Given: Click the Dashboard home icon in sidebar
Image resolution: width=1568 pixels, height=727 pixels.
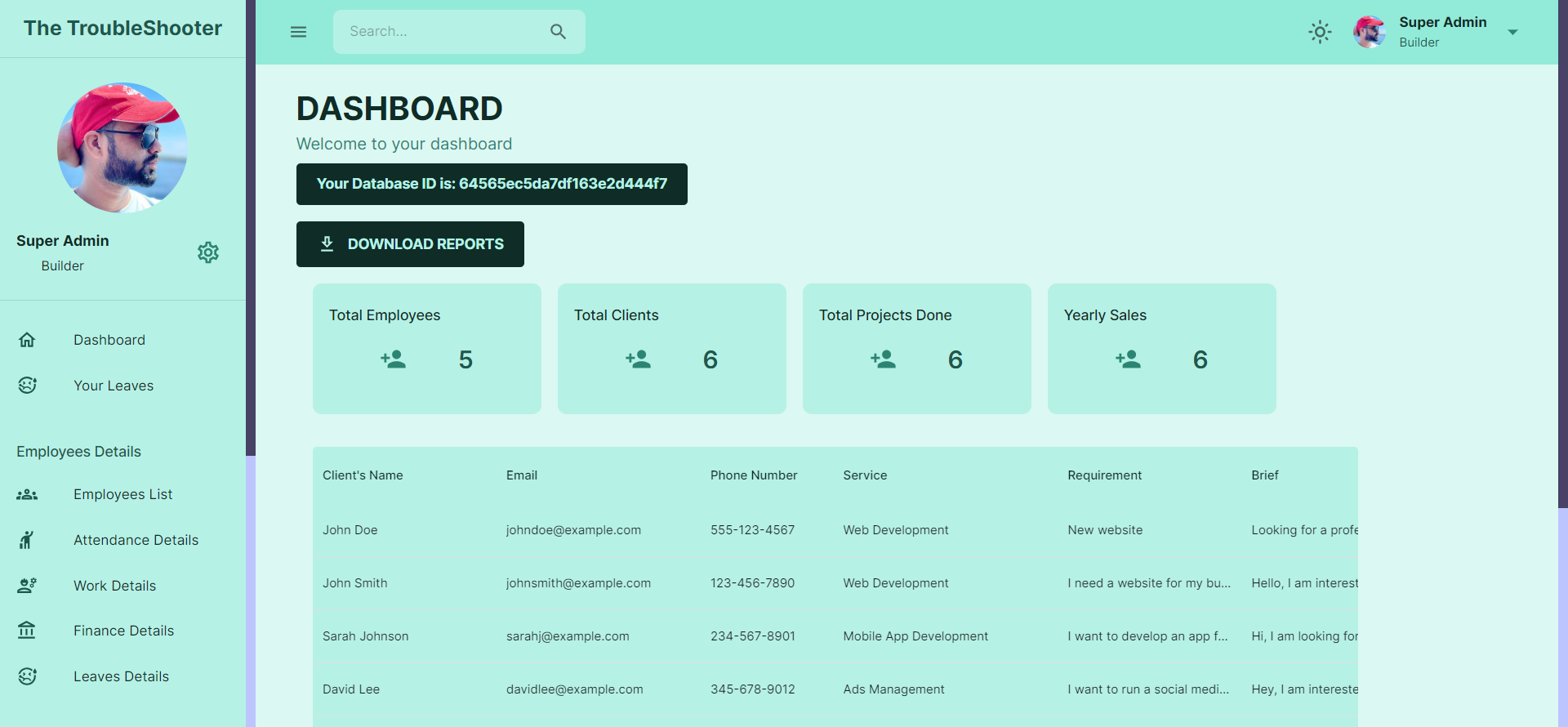Looking at the screenshot, I should [x=27, y=340].
